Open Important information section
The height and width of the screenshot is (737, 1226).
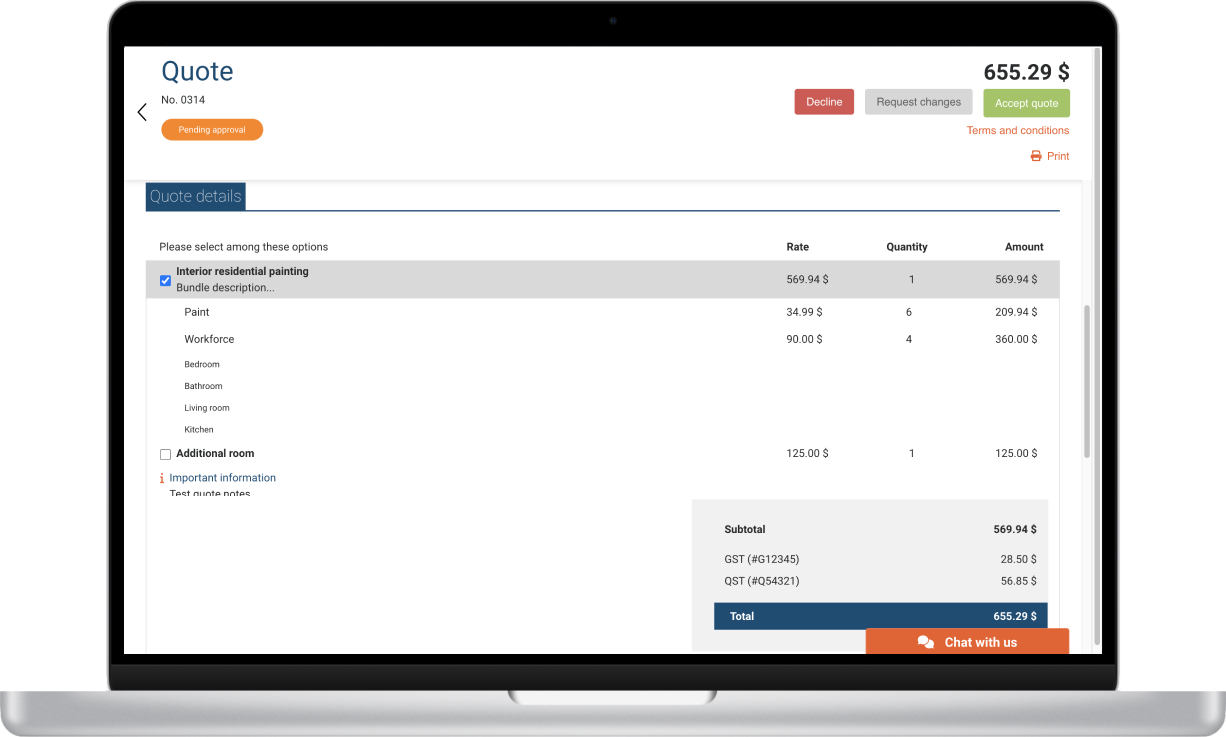tap(222, 478)
